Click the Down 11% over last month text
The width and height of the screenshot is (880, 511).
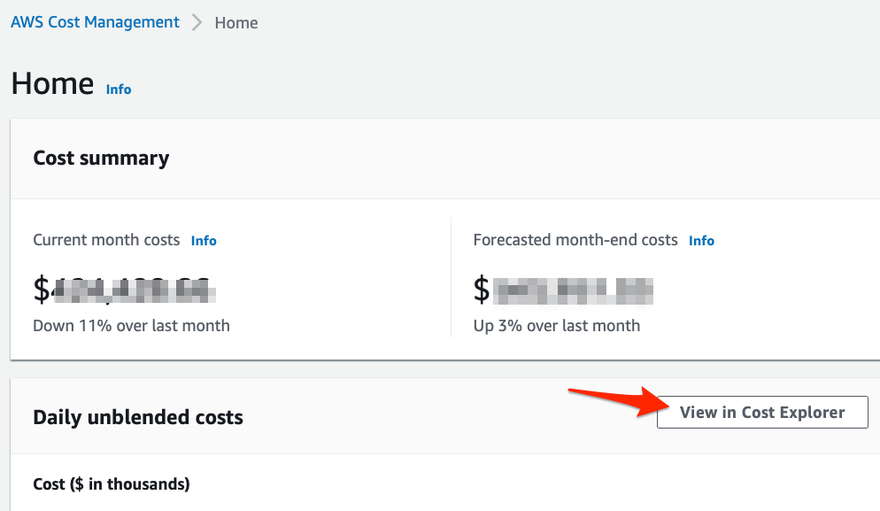click(131, 325)
